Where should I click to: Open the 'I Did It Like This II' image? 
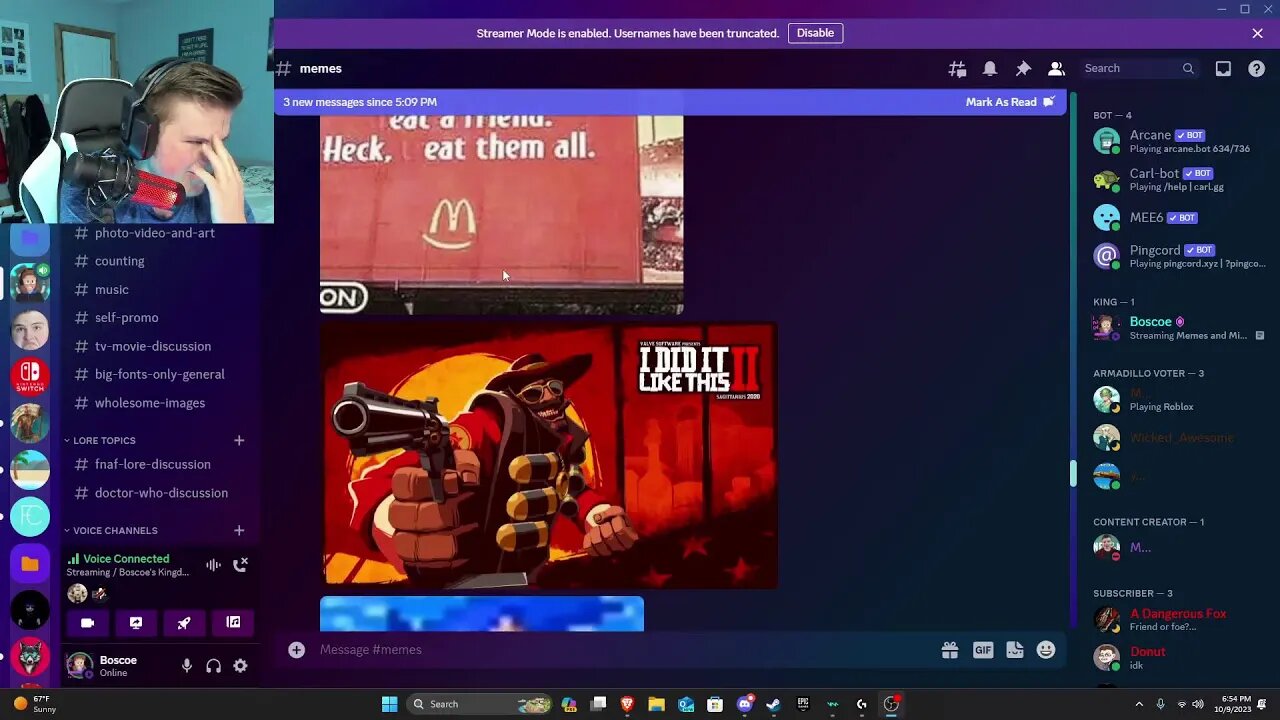click(548, 455)
